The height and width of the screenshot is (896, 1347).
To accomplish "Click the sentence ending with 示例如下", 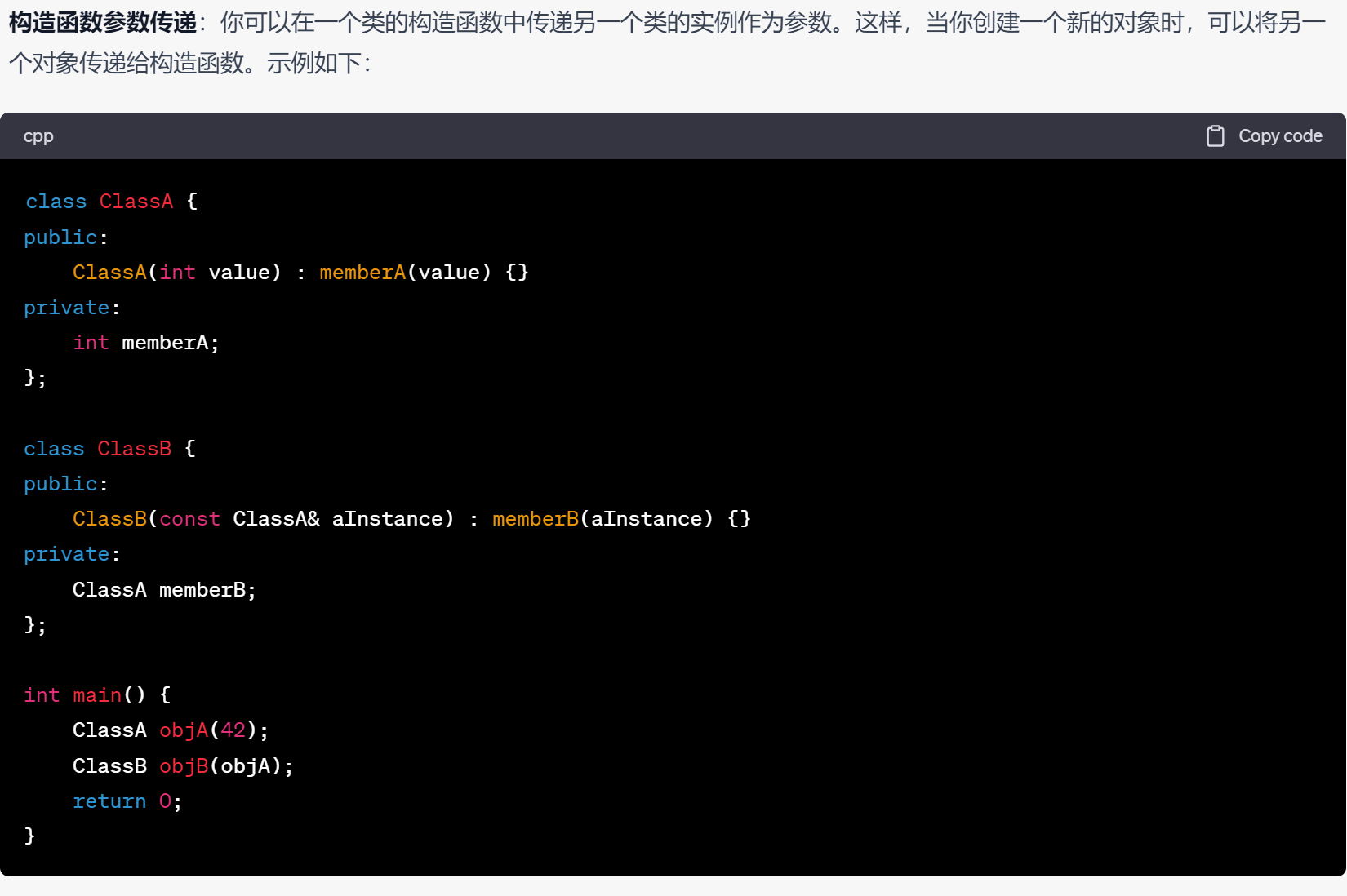I will coord(318,63).
